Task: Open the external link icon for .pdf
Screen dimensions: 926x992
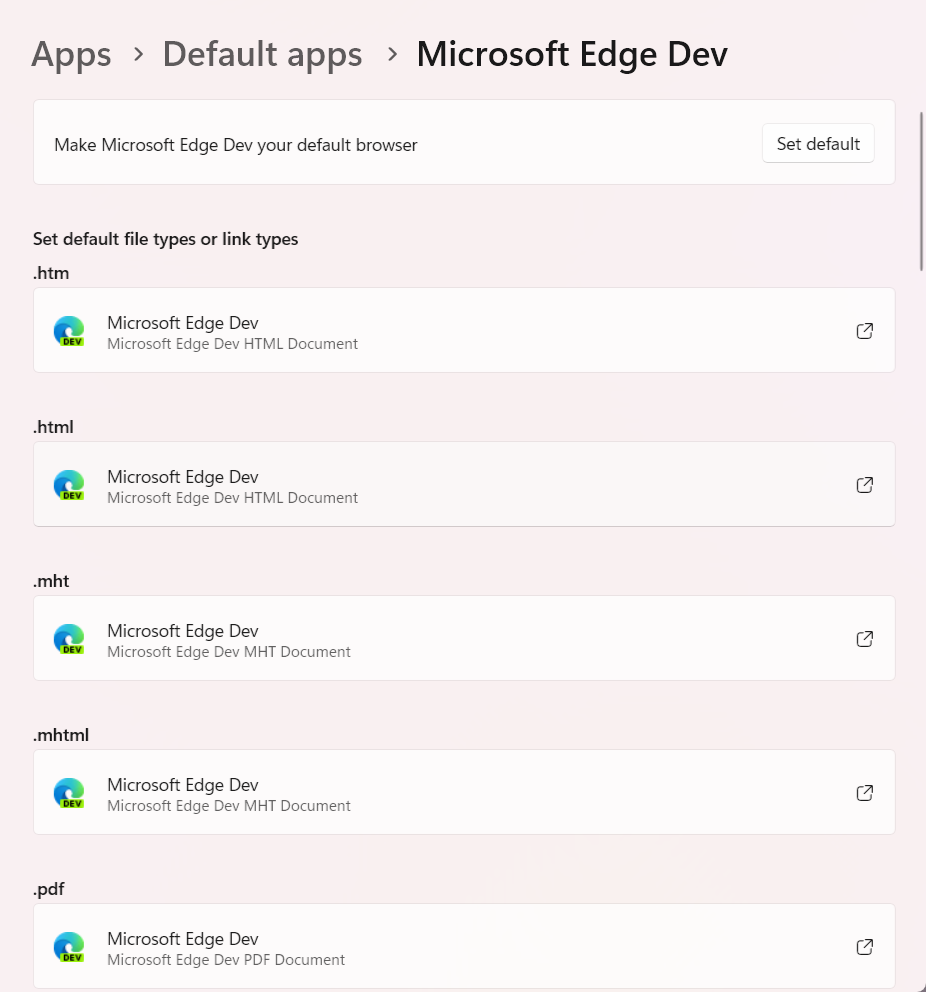Action: pos(864,947)
